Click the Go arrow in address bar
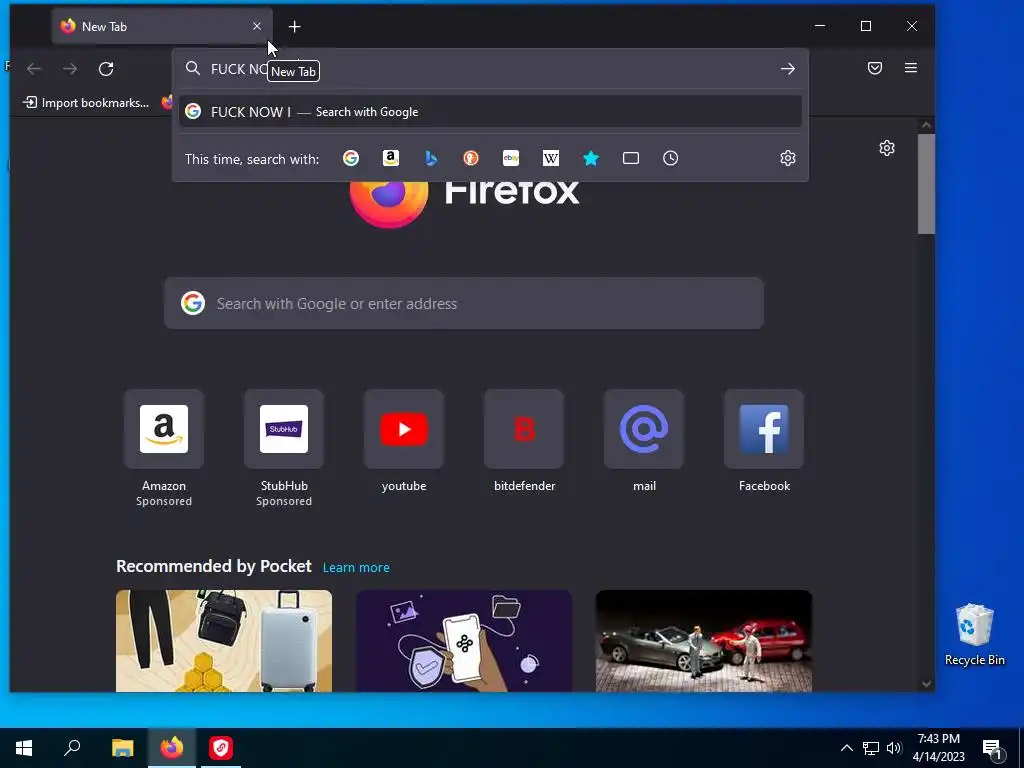This screenshot has width=1024, height=768. (x=788, y=69)
